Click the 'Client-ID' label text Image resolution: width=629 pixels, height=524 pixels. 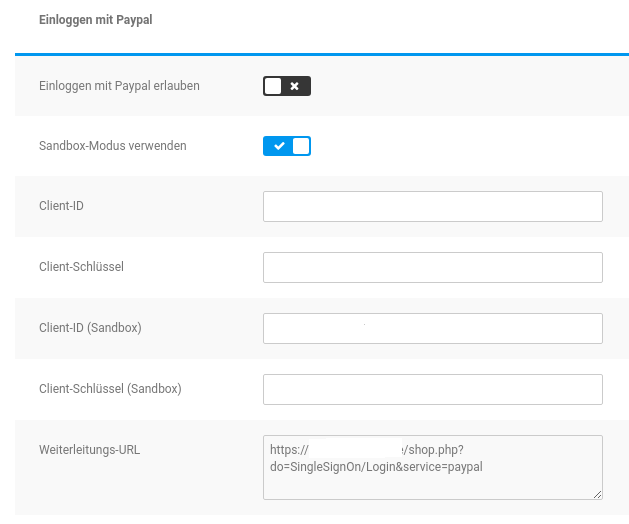61,206
